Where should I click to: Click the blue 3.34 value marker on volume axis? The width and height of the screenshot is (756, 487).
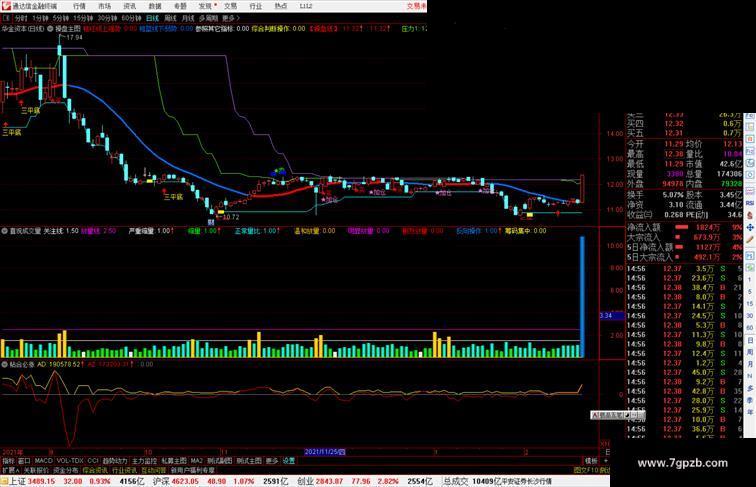tap(611, 316)
